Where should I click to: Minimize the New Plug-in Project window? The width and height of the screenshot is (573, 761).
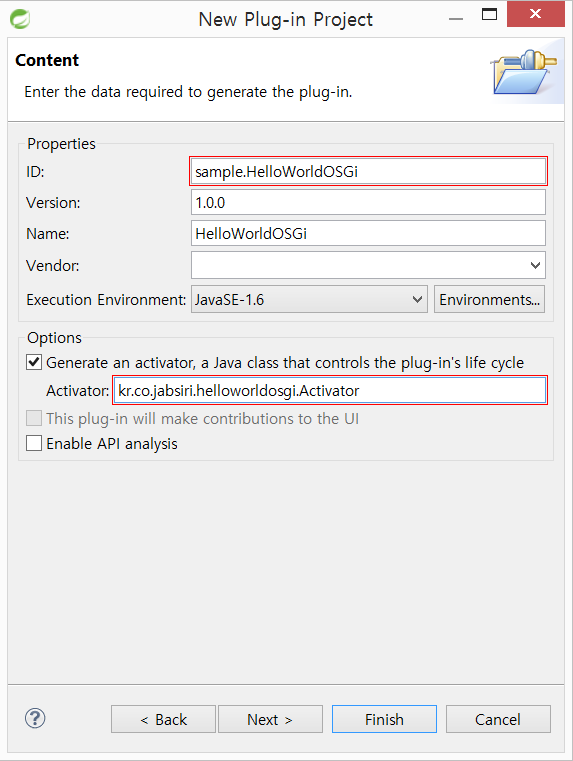(456, 18)
